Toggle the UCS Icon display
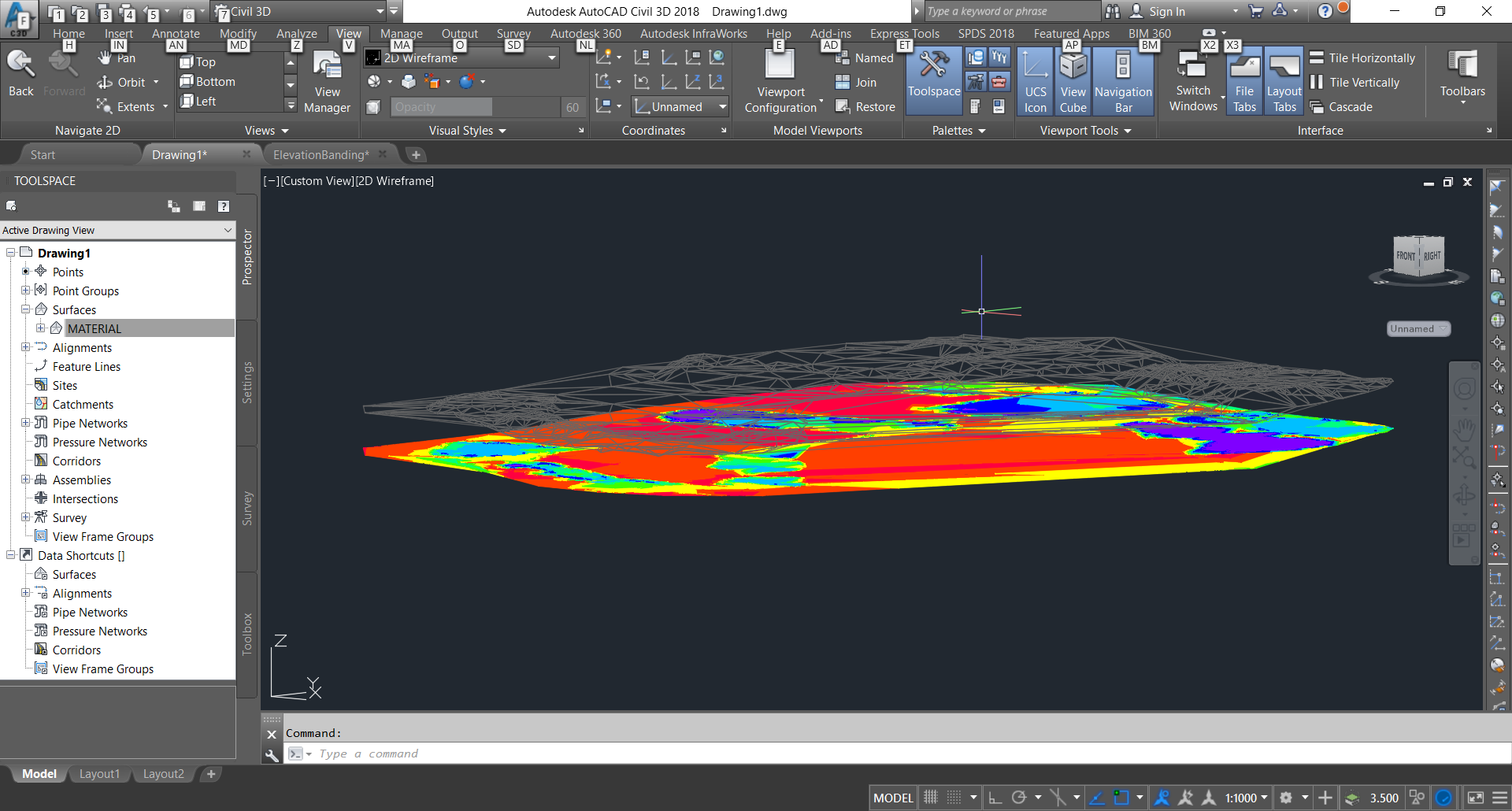This screenshot has height=811, width=1512. (1034, 79)
